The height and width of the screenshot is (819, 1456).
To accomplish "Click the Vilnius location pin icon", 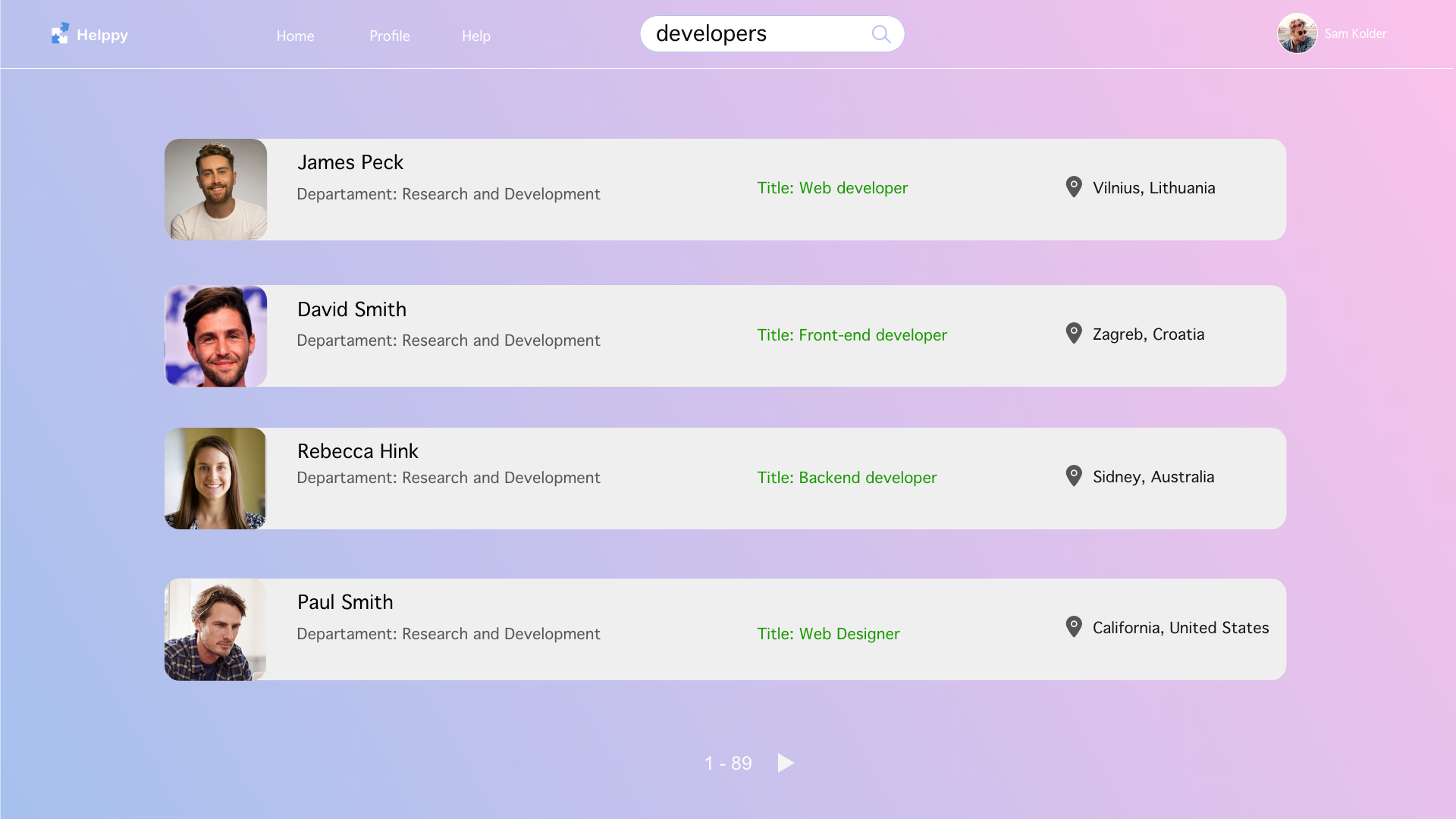I will [1073, 187].
